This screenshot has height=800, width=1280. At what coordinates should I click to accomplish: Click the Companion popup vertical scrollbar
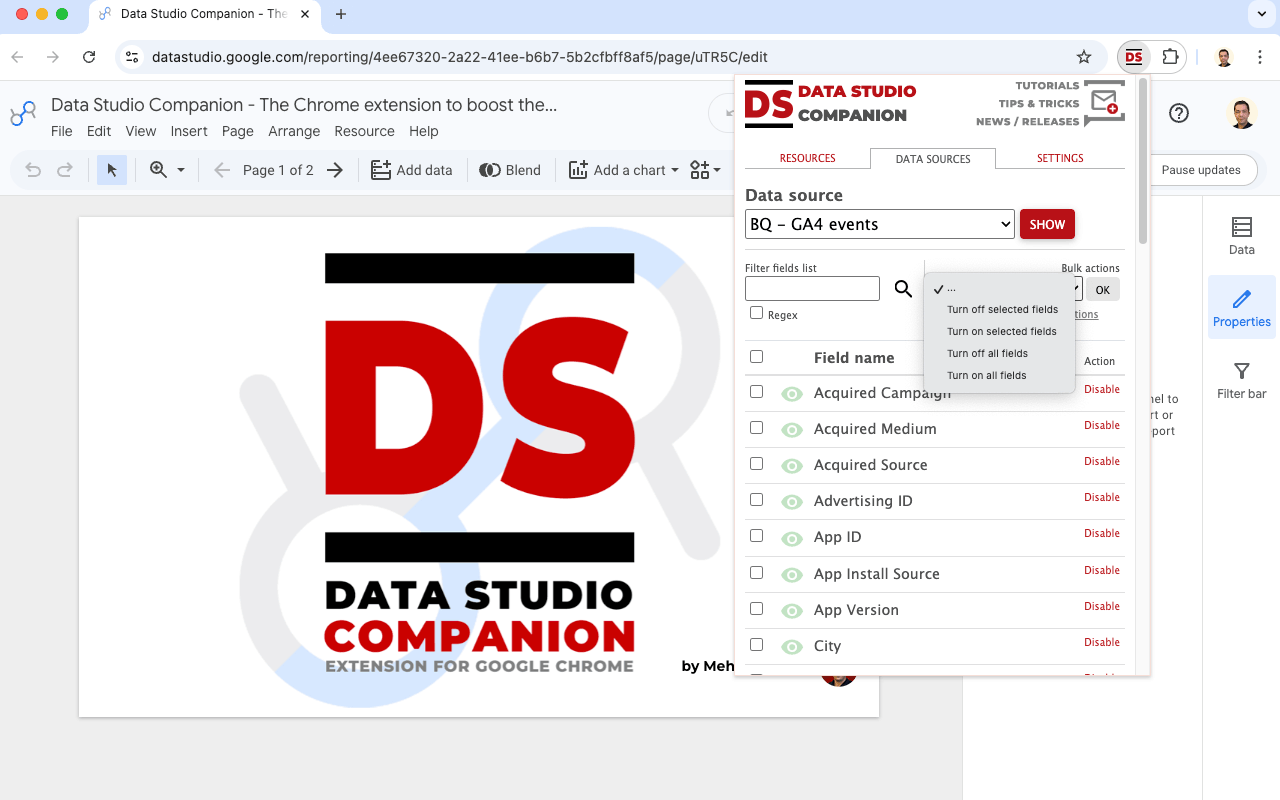click(1143, 162)
